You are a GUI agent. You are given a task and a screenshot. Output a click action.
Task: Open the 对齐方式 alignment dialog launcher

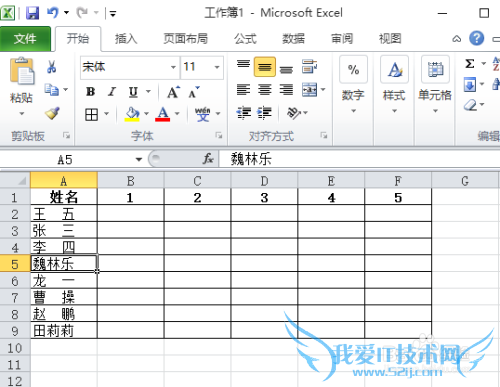(x=324, y=135)
